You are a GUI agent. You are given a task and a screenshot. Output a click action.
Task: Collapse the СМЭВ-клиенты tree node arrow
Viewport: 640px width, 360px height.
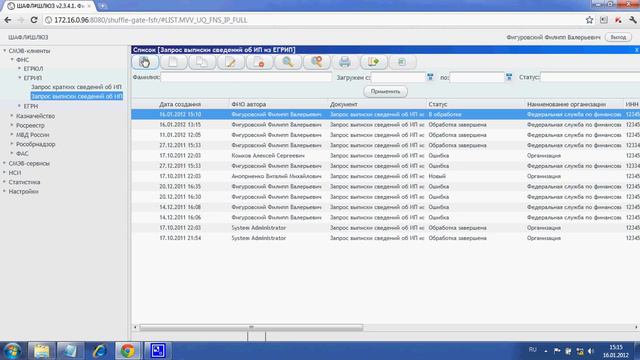click(x=5, y=51)
